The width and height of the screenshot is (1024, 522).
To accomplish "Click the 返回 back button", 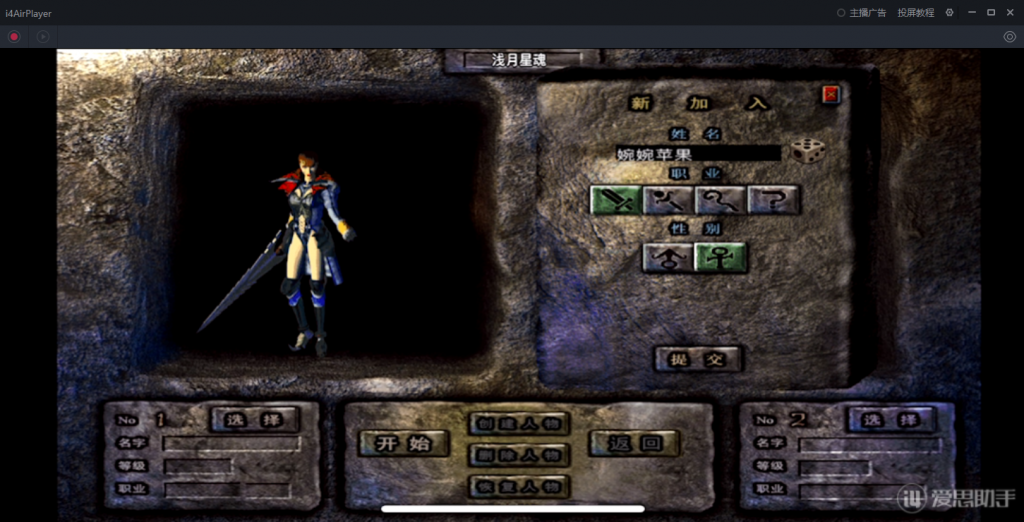I will [634, 443].
